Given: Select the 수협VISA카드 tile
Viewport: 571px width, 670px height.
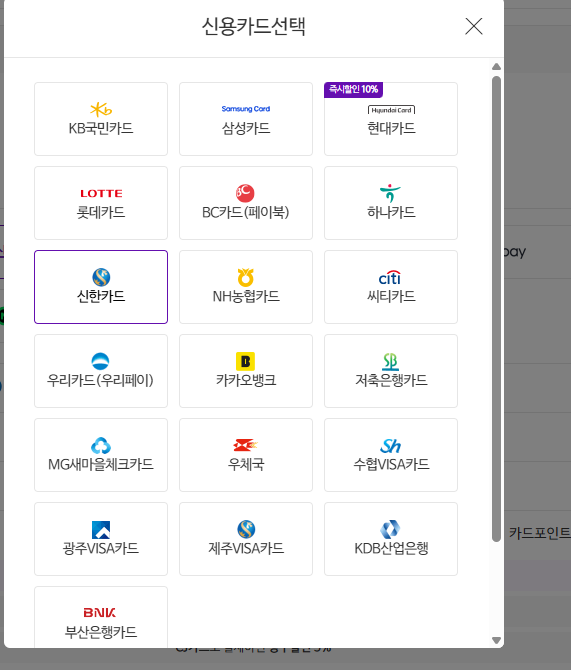Looking at the screenshot, I should click(x=391, y=455).
